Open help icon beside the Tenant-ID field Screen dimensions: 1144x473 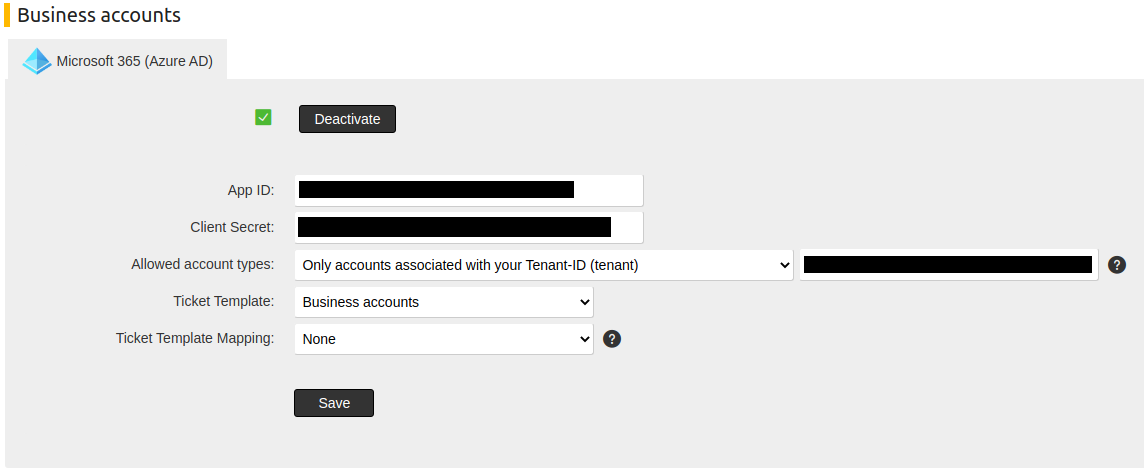(x=1116, y=265)
